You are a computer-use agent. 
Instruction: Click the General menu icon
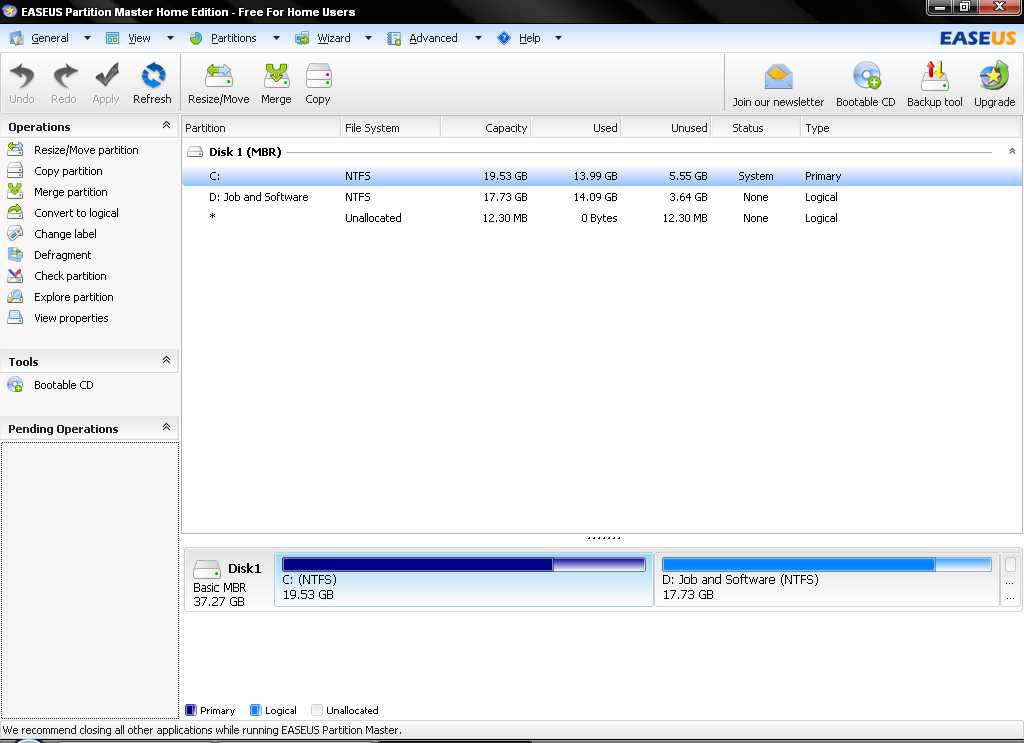[x=16, y=38]
